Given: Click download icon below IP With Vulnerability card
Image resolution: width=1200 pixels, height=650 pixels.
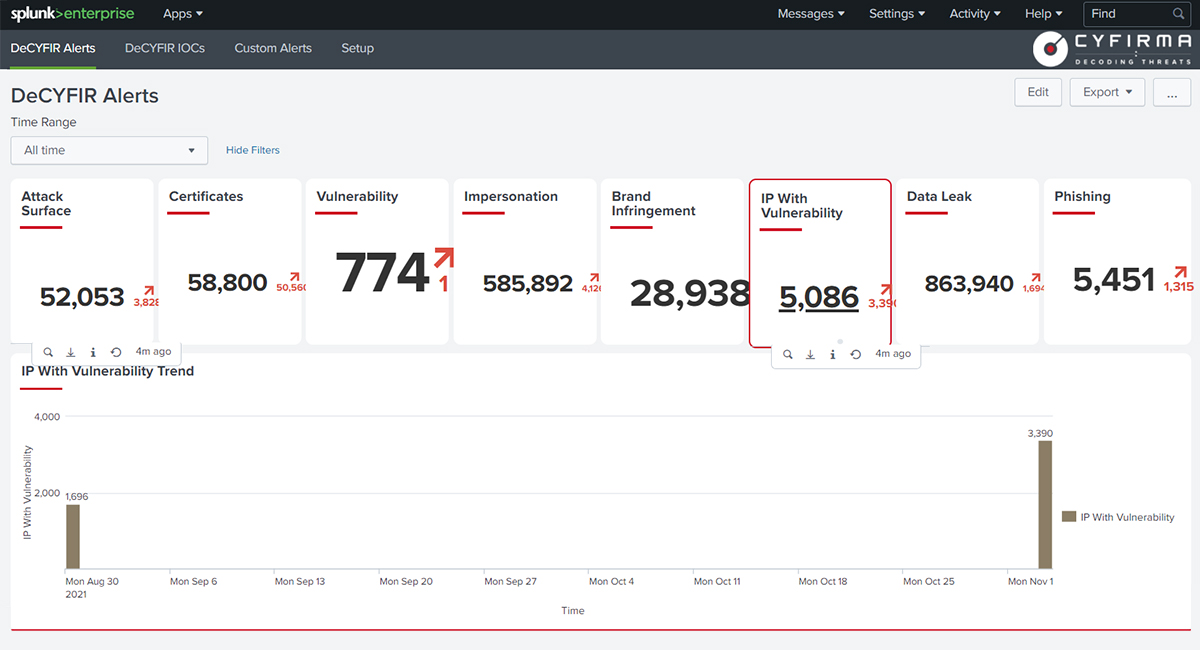Looking at the screenshot, I should point(810,354).
